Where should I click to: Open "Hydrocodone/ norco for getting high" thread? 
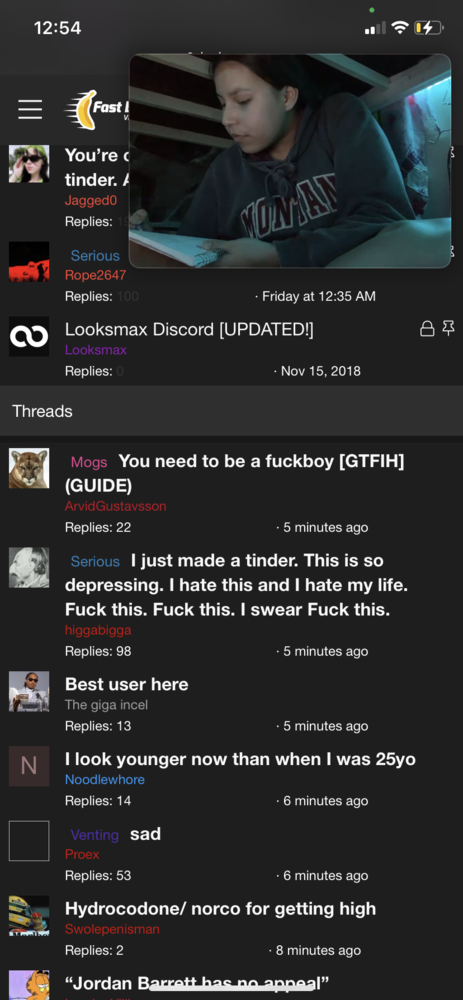(x=221, y=908)
